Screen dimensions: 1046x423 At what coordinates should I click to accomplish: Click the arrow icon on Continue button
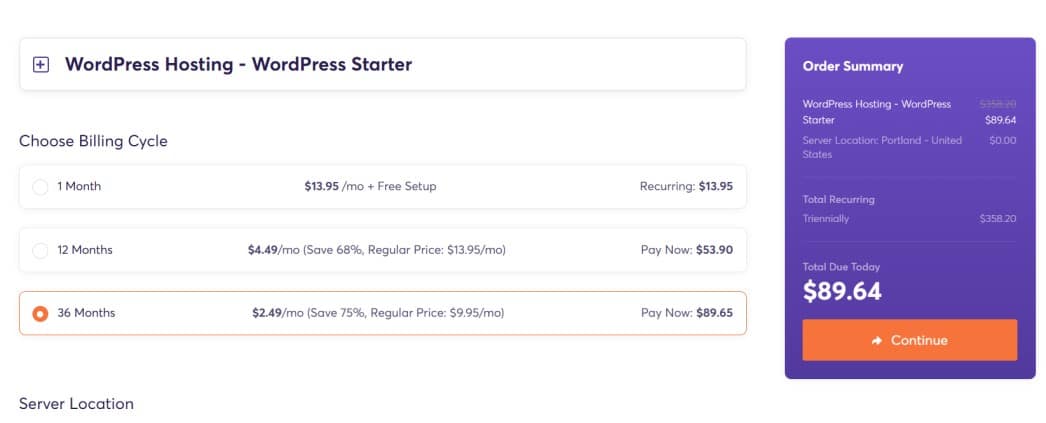coord(877,341)
